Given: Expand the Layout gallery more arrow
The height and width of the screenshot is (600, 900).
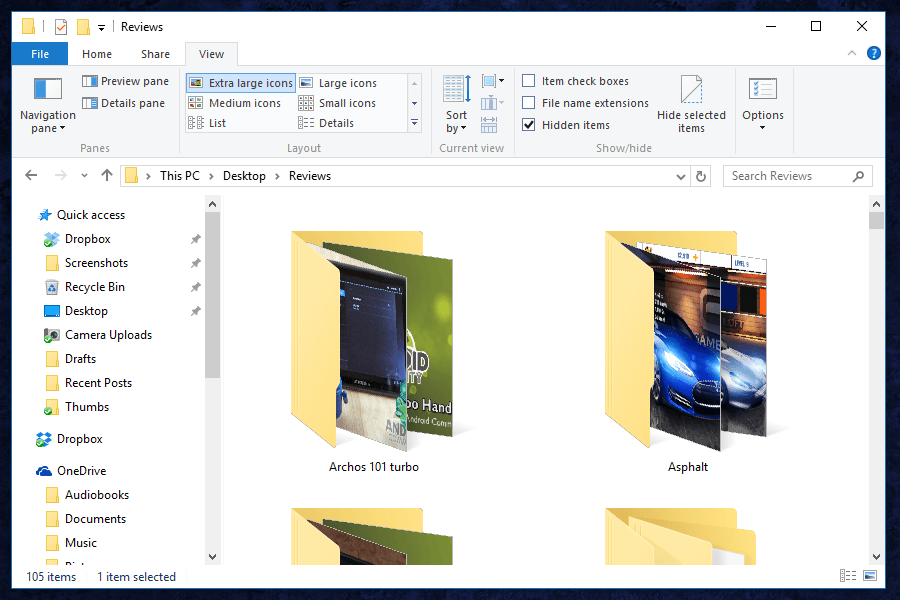Looking at the screenshot, I should click(414, 123).
